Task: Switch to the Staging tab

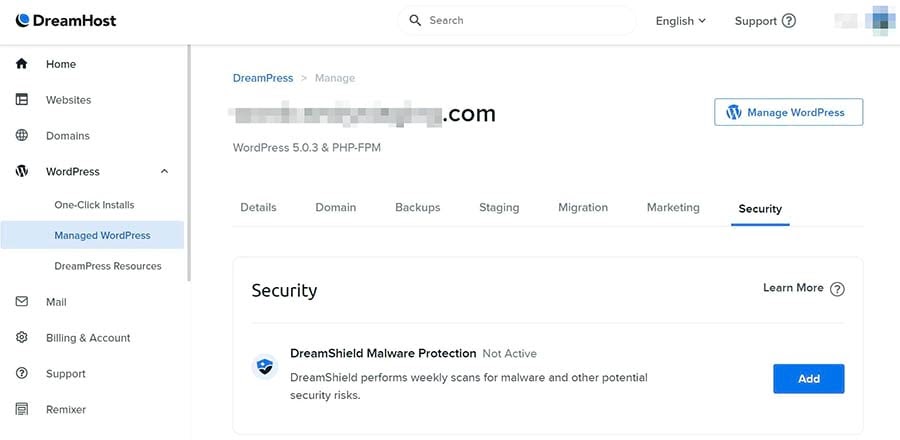Action: click(x=499, y=208)
